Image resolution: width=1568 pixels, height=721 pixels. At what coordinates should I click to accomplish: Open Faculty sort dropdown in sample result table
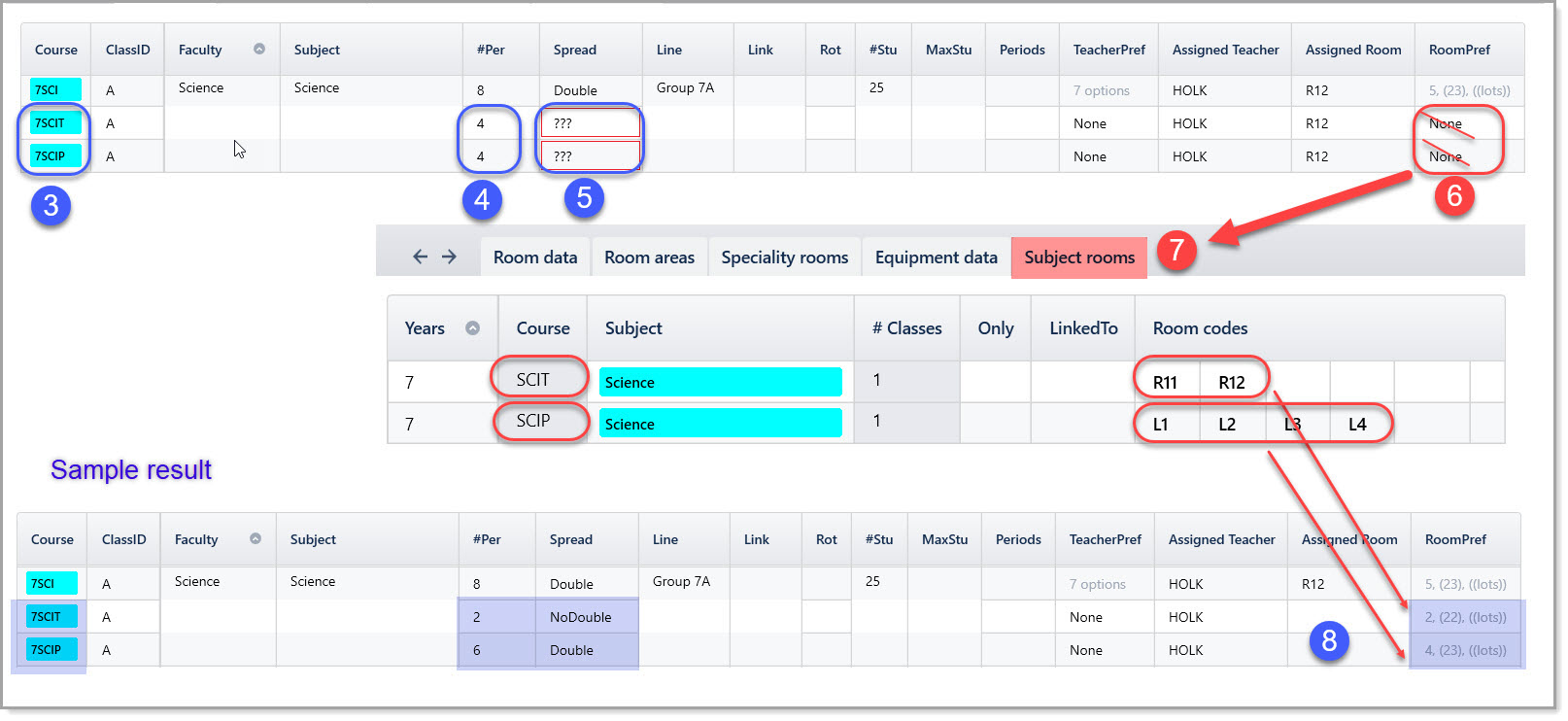(256, 538)
